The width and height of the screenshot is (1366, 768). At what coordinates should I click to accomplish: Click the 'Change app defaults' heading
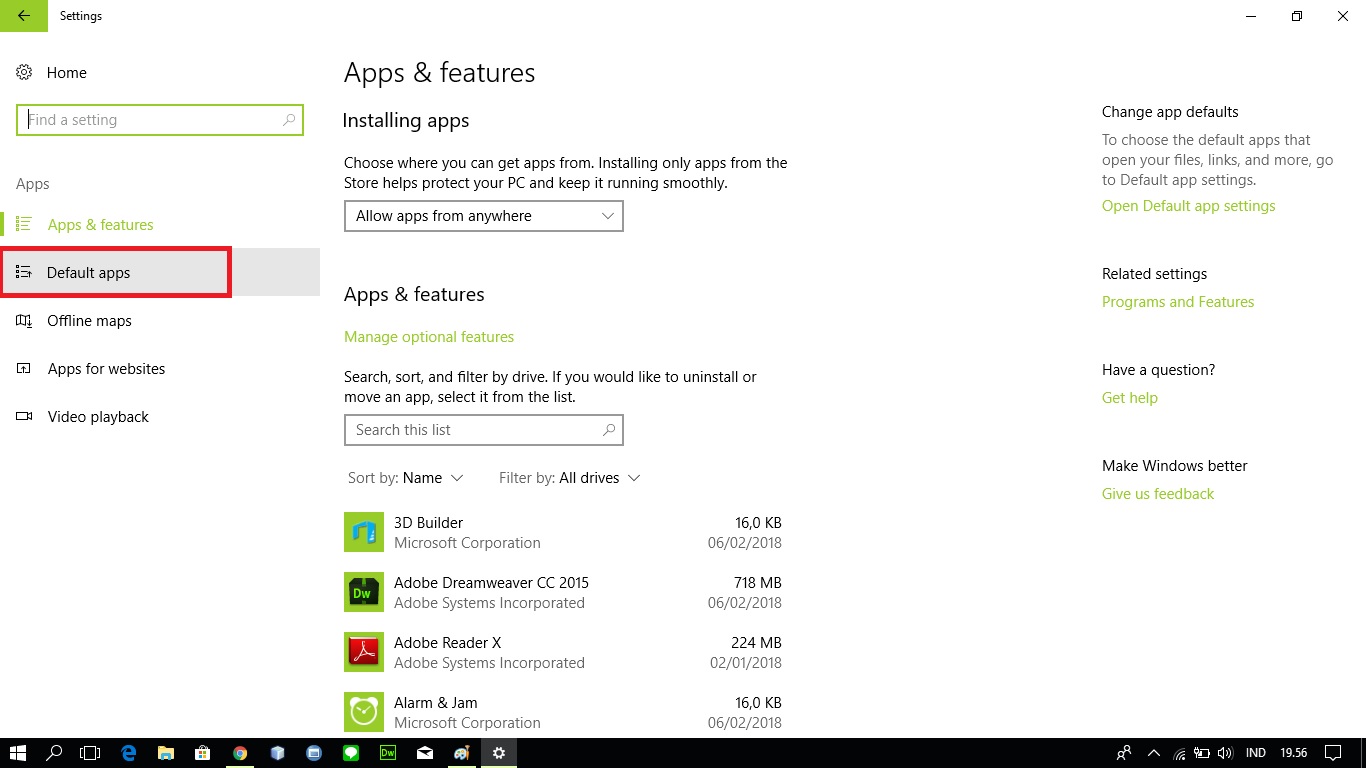pyautogui.click(x=1170, y=112)
